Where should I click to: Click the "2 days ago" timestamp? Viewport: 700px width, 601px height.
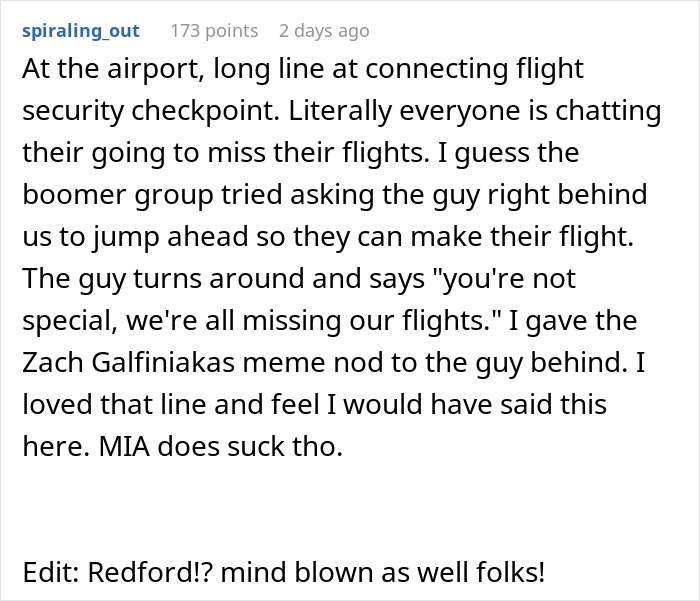coord(323,31)
